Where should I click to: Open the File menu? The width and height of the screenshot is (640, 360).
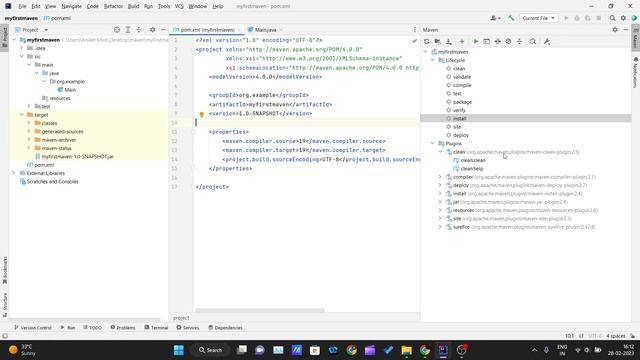[x=22, y=6]
